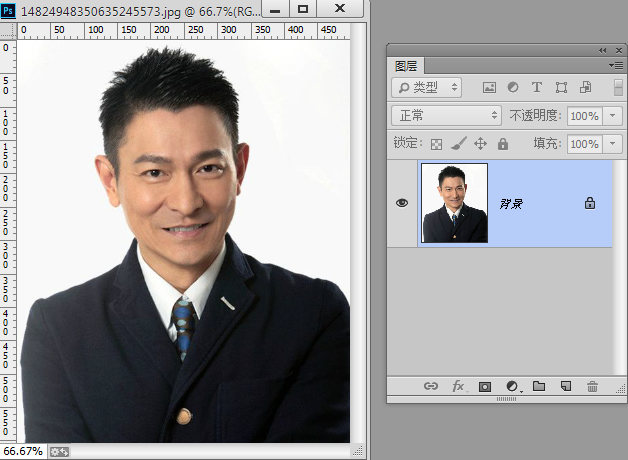Screen dimensions: 628x460
Task: Click the Ps icon in document title
Action: (x=8, y=10)
